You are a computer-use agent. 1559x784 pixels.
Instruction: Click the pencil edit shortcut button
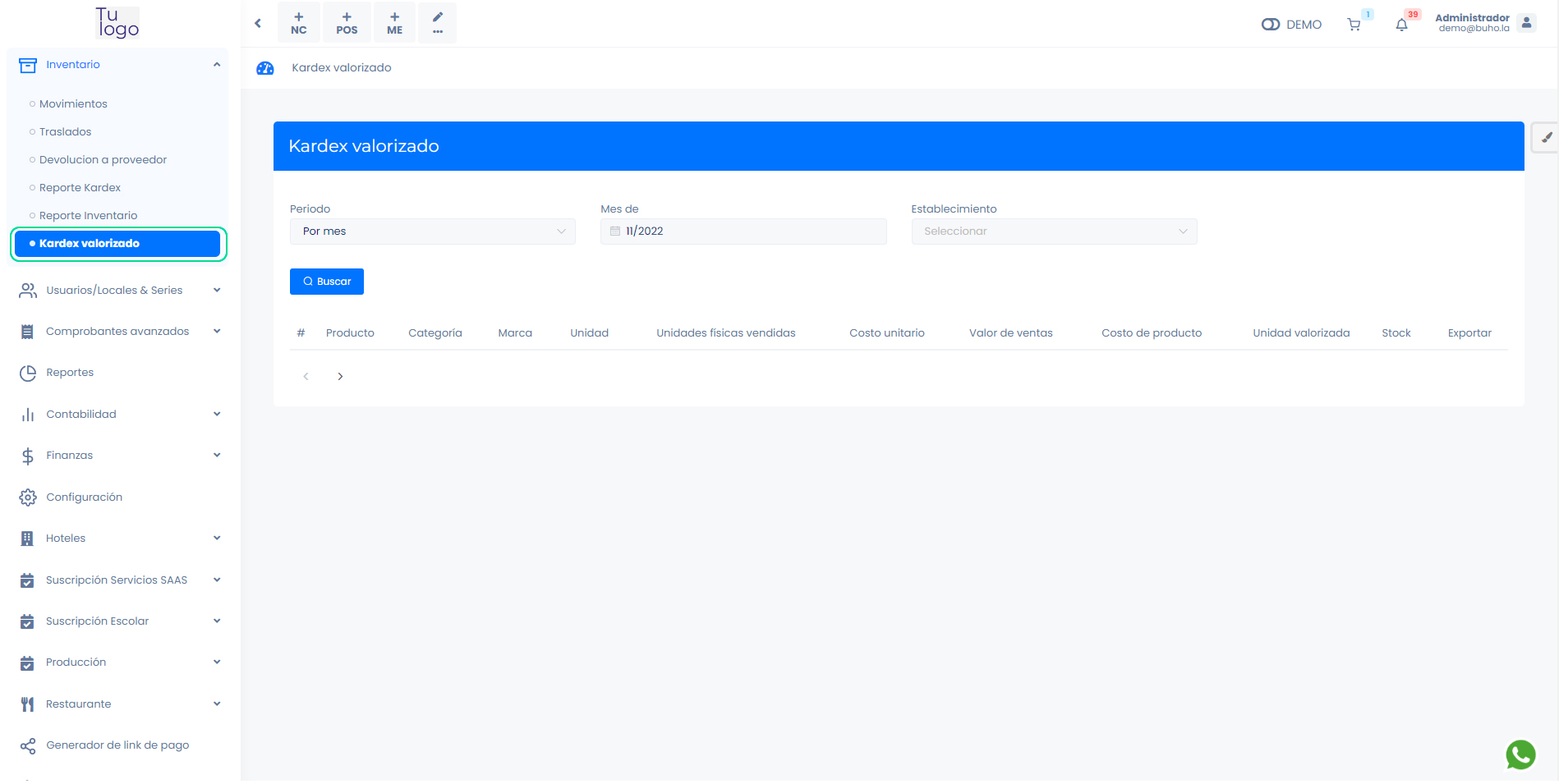pyautogui.click(x=437, y=23)
